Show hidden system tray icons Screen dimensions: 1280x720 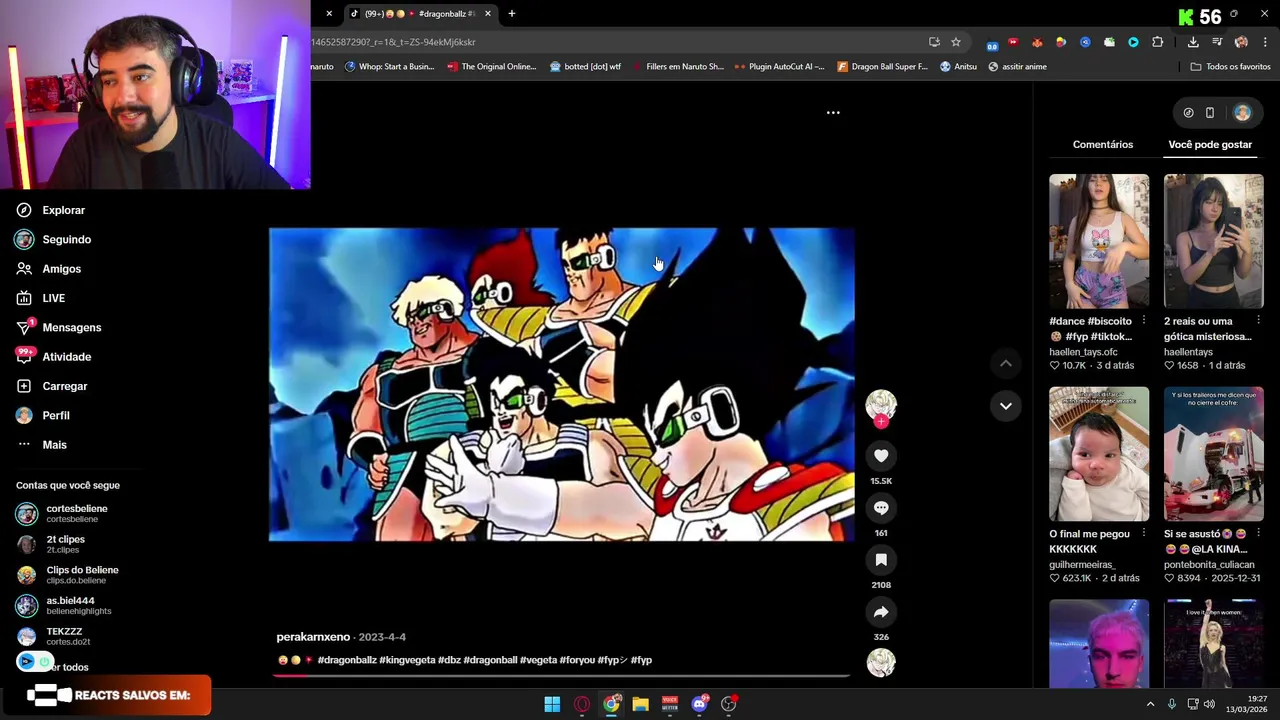(x=1150, y=704)
